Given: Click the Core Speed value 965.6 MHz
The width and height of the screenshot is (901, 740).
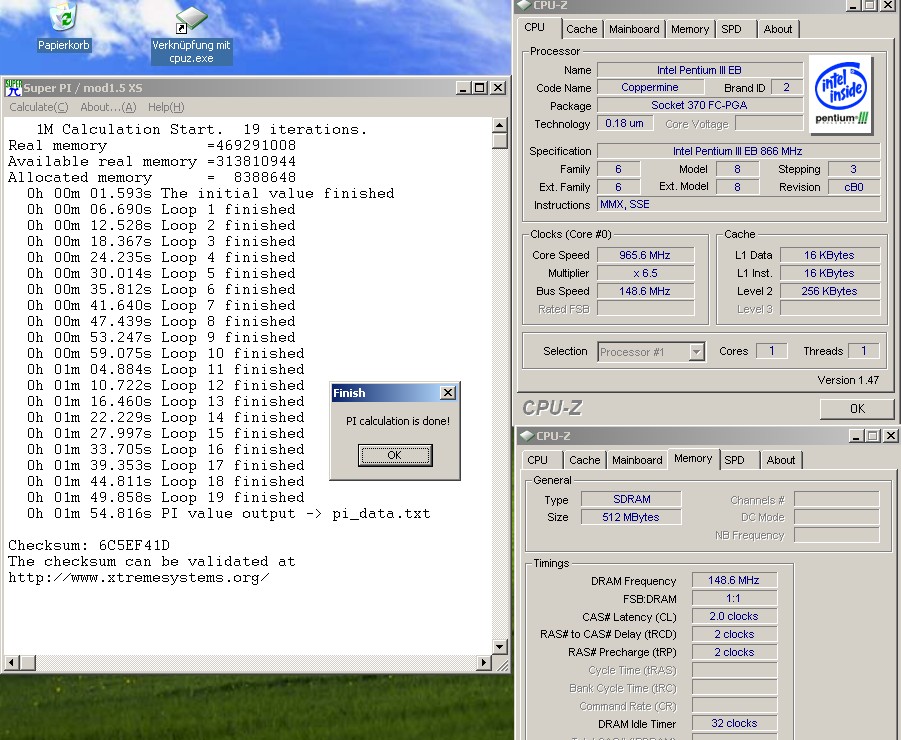Looking at the screenshot, I should click(x=645, y=255).
